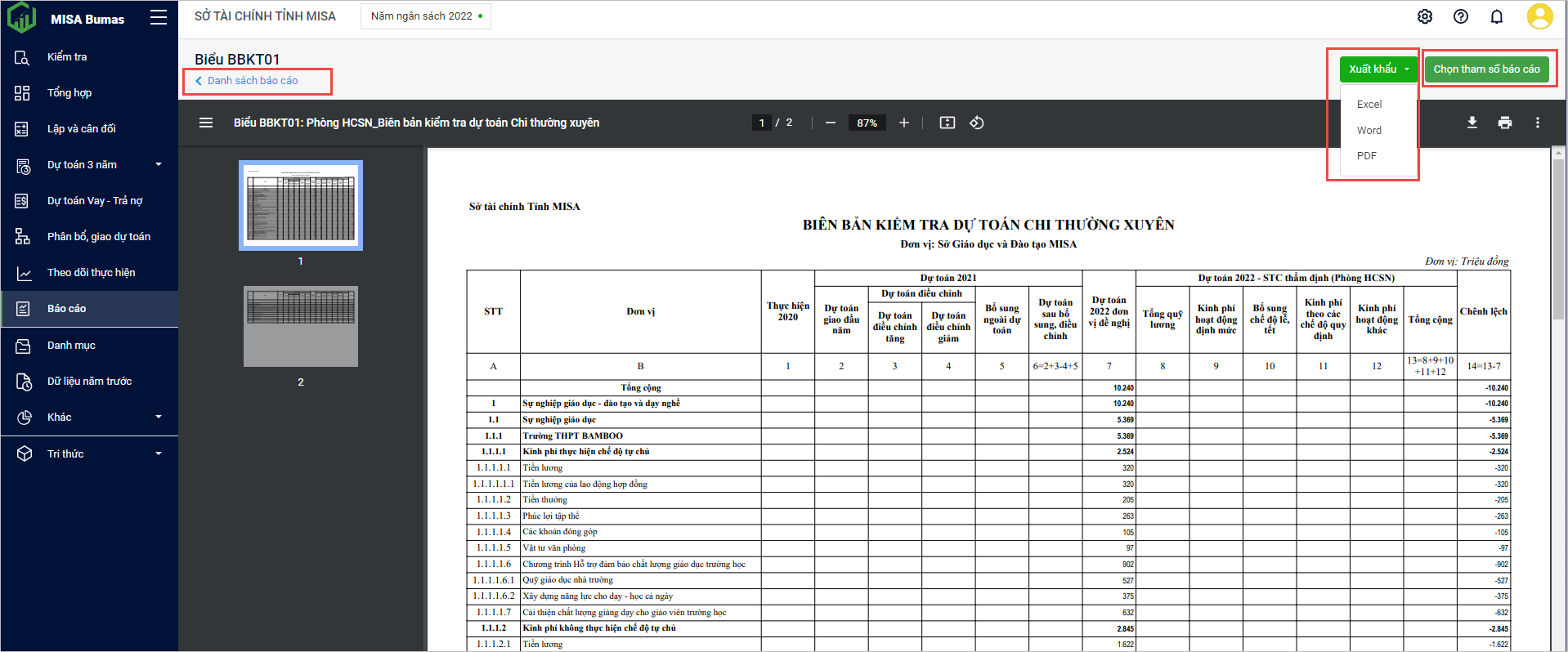Open the help question mark icon
The width and height of the screenshot is (1568, 652).
[1461, 16]
